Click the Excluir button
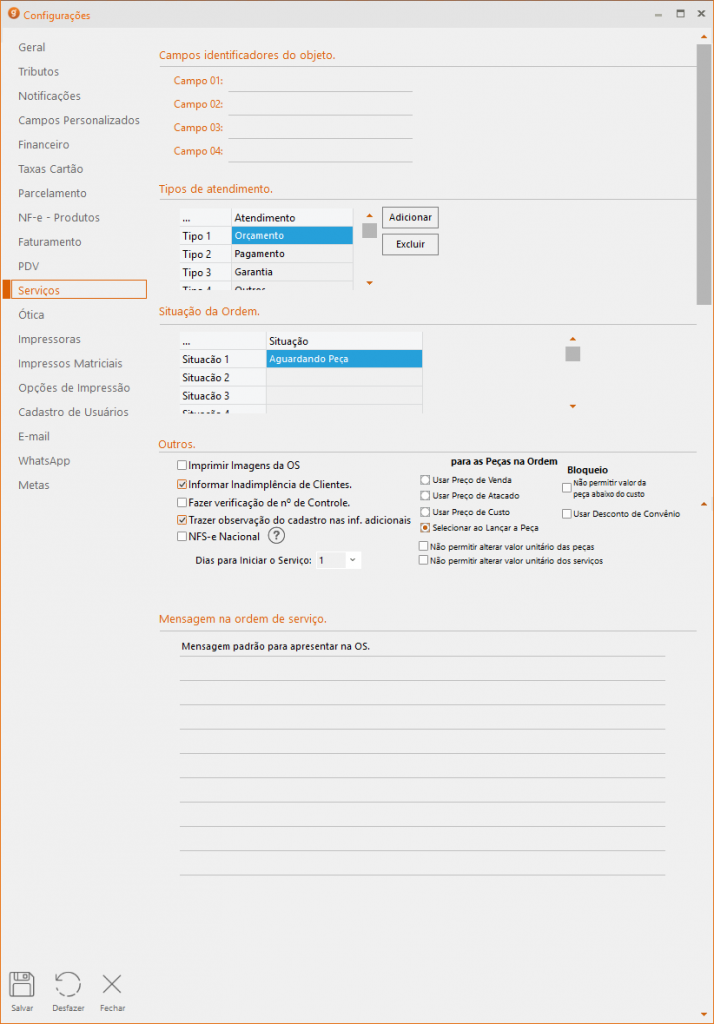 coord(410,244)
